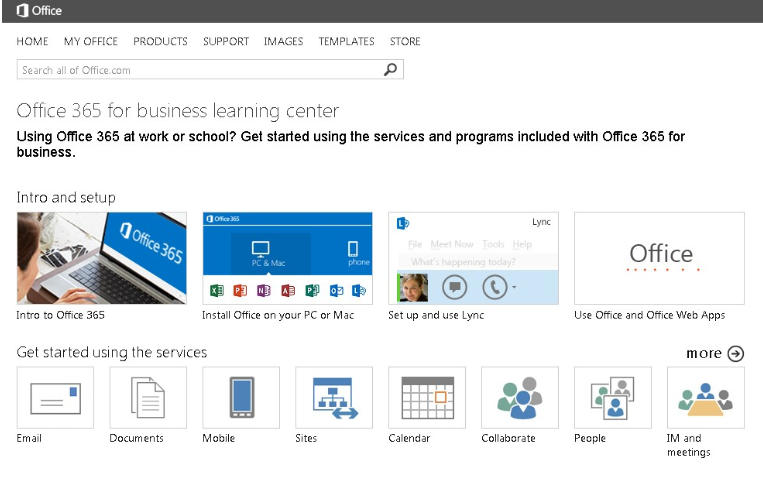Viewport: 763px width, 479px height.
Task: Open the IMAGES nav item
Action: (x=283, y=41)
